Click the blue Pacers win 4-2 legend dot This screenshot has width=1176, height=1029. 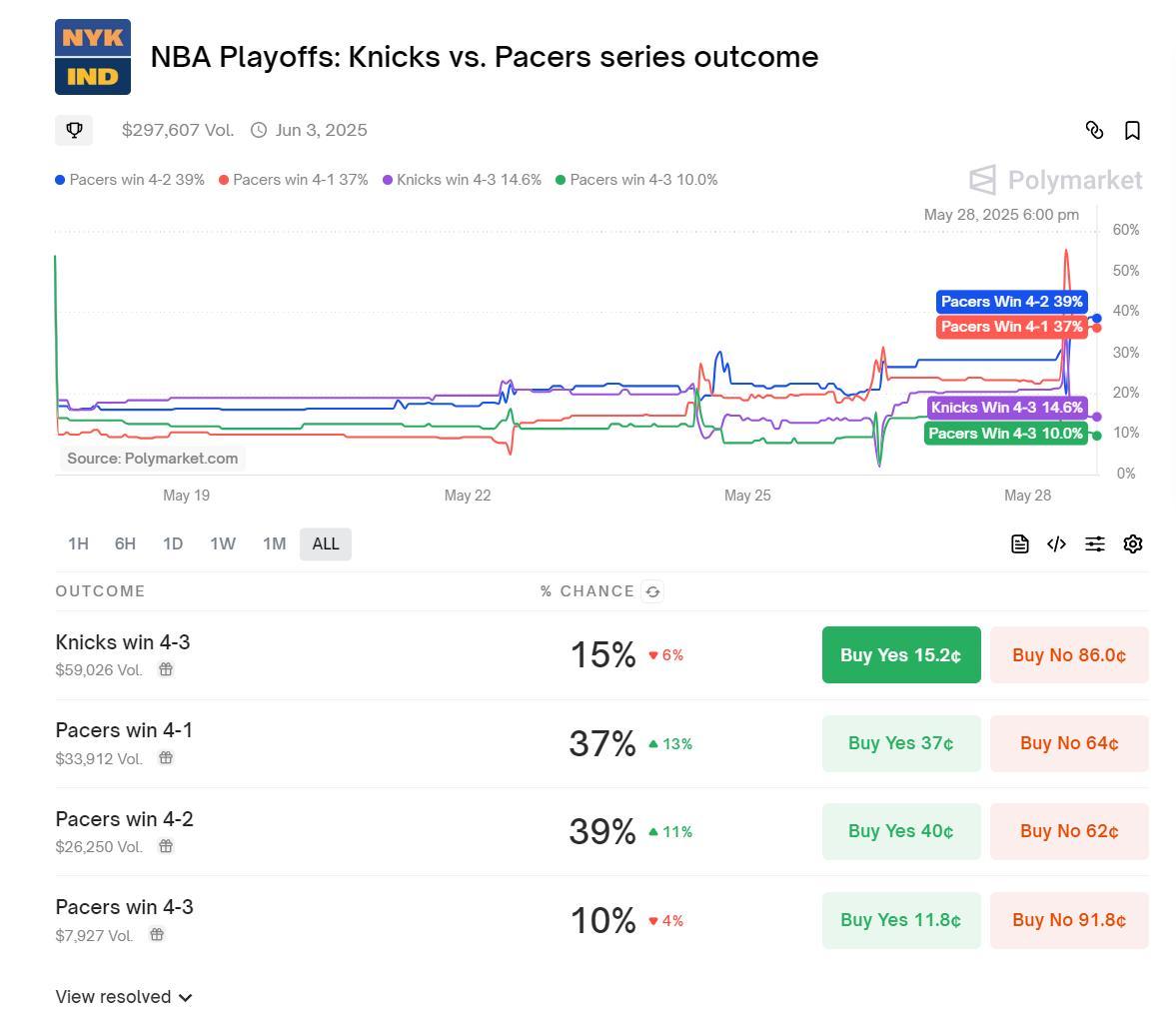(x=60, y=180)
